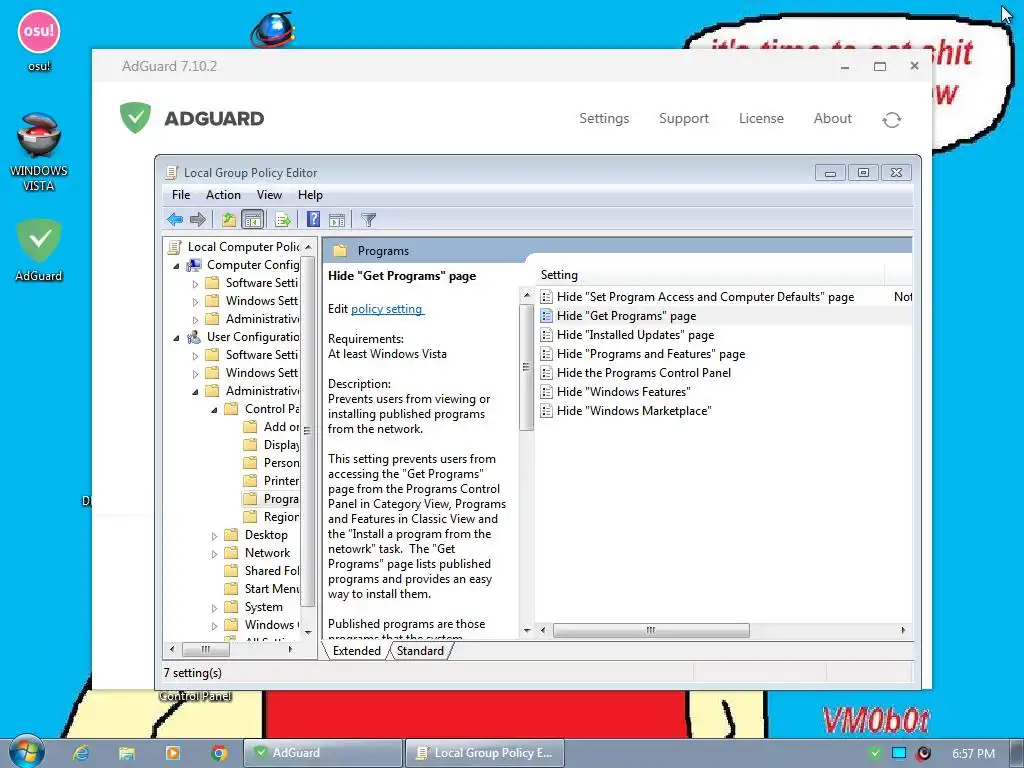Open AdGuard License section
1024x768 pixels.
761,118
